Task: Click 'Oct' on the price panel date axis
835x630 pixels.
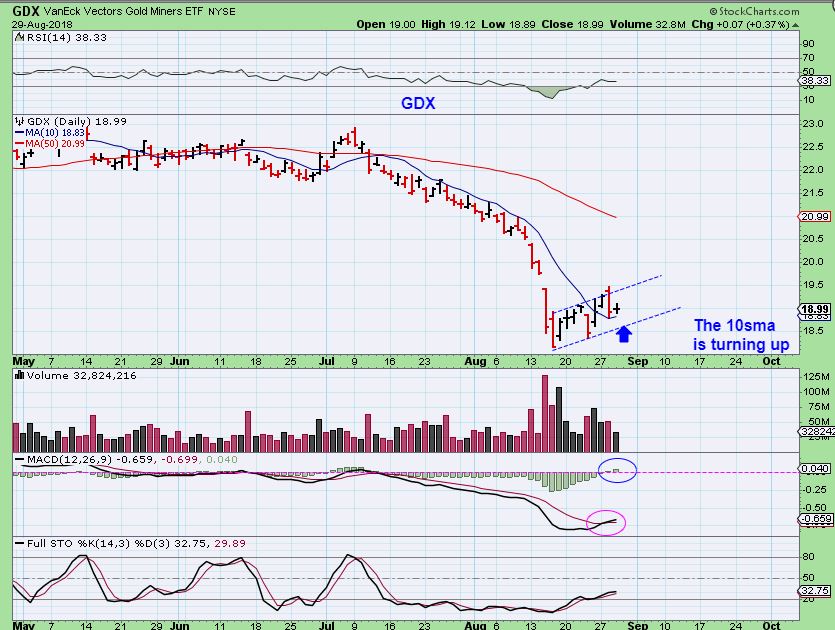Action: [771, 361]
